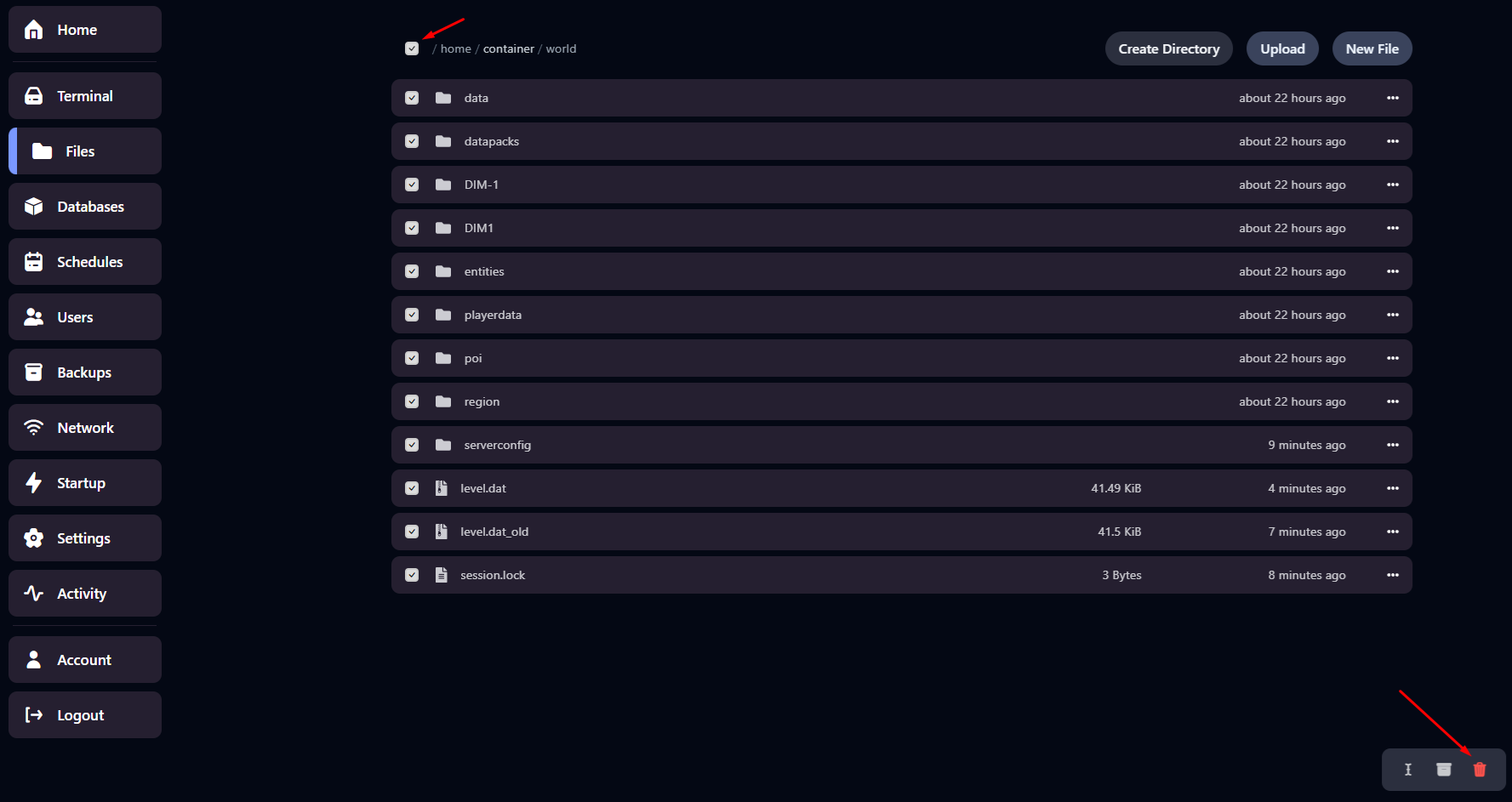
Task: Open three-dot menu for serverconfig
Action: coord(1393,445)
